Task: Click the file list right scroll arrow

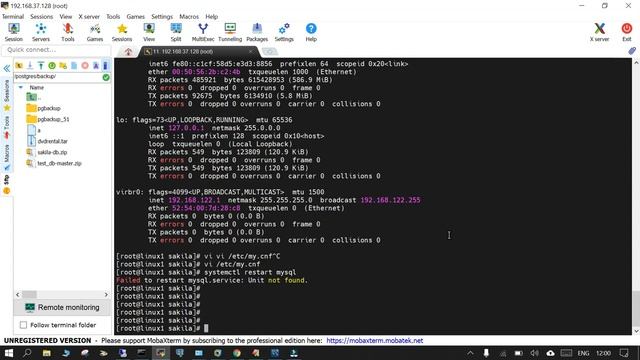Action: pyautogui.click(x=106, y=294)
